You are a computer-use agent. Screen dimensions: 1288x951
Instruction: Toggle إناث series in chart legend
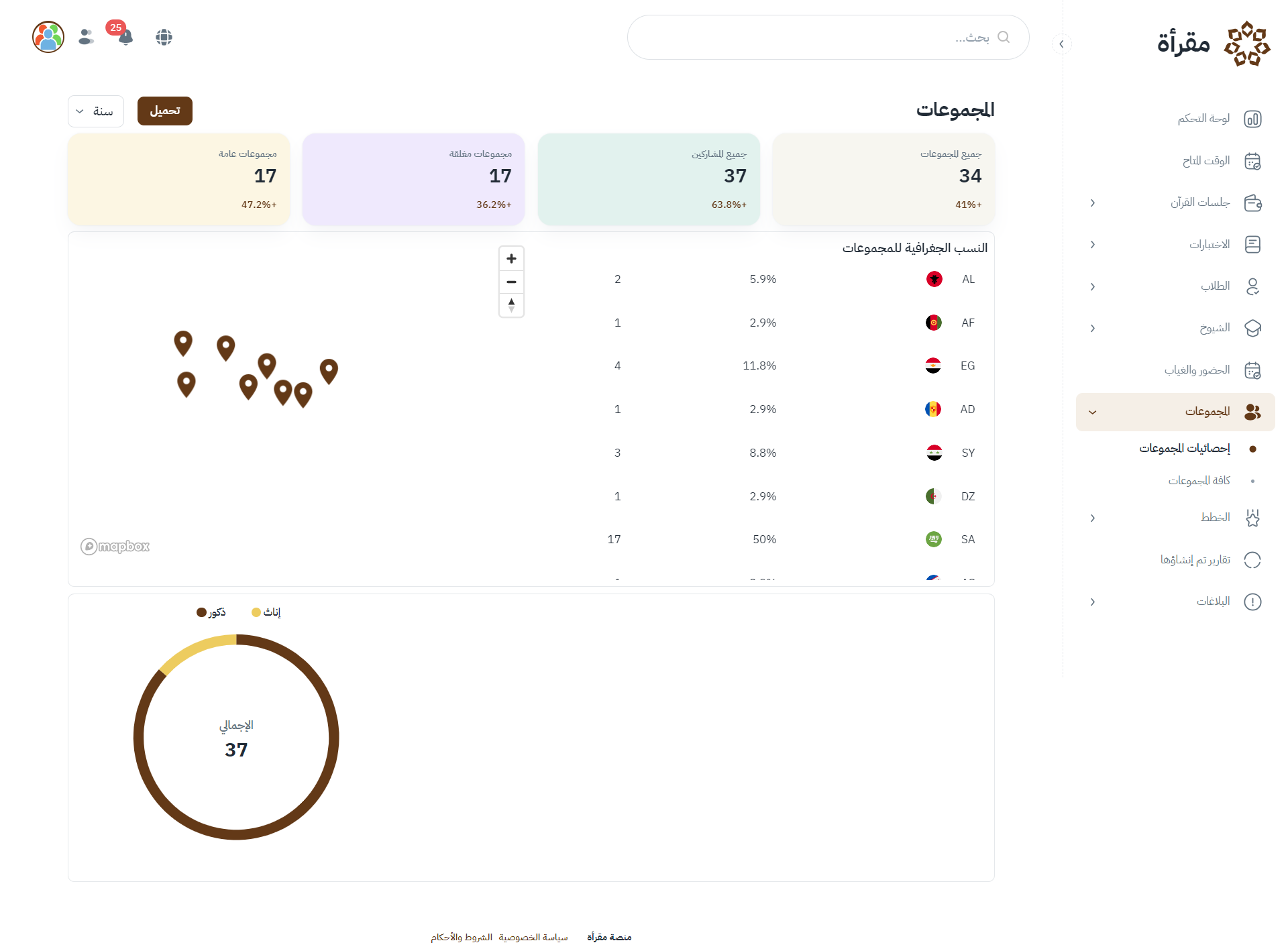(266, 612)
